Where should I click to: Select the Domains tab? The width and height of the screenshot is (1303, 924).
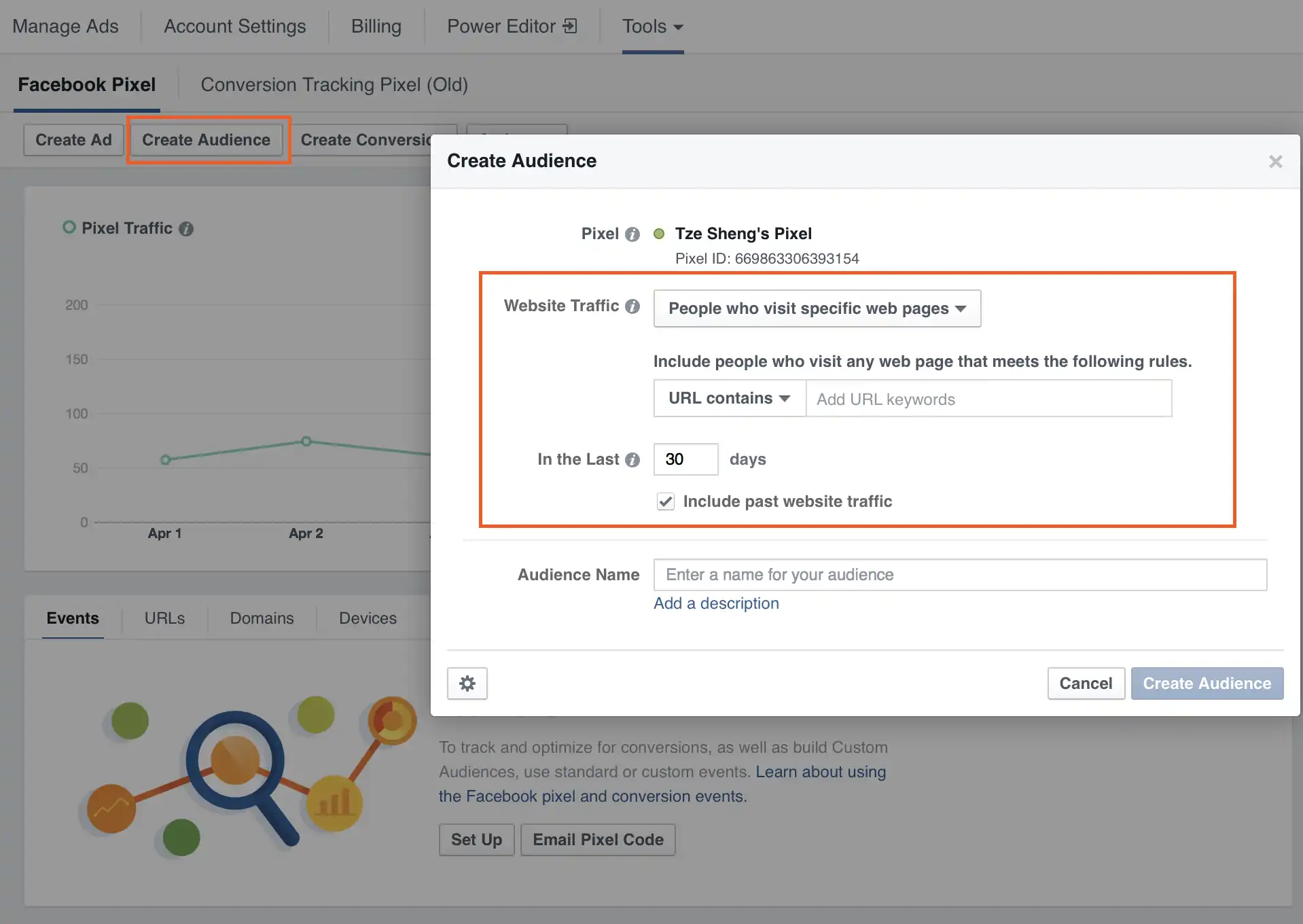(261, 618)
